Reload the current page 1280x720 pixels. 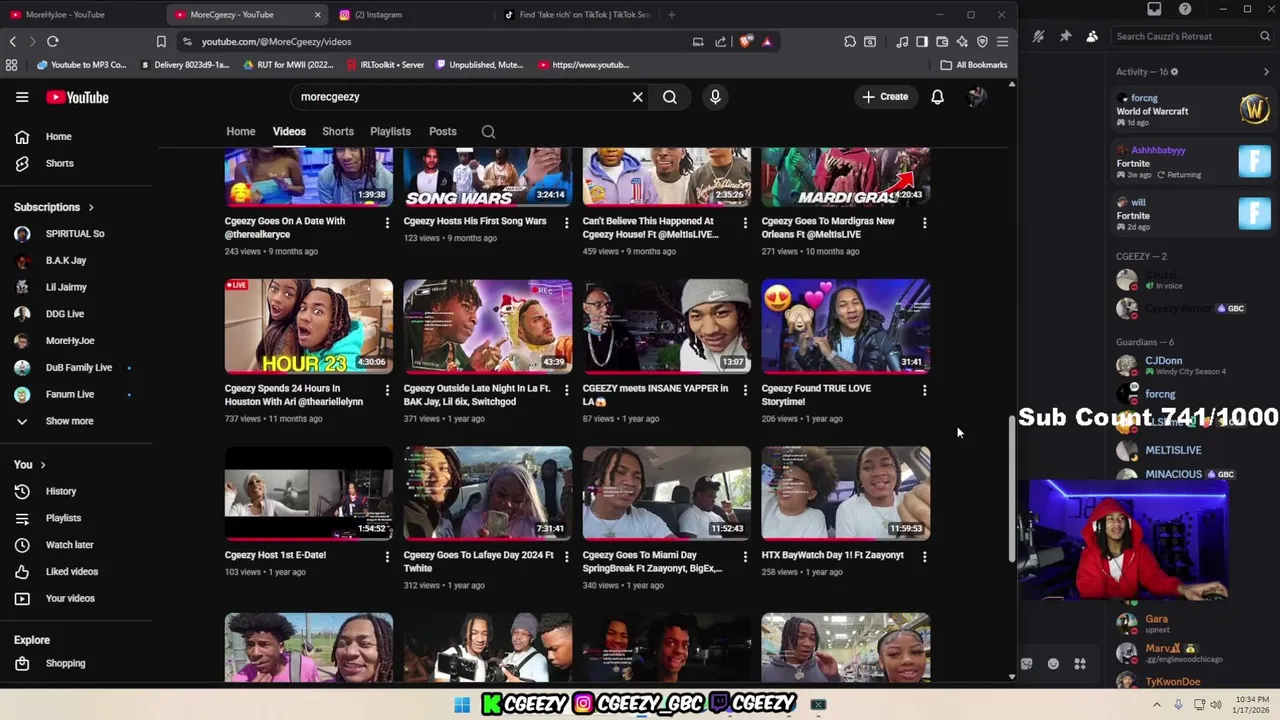53,41
